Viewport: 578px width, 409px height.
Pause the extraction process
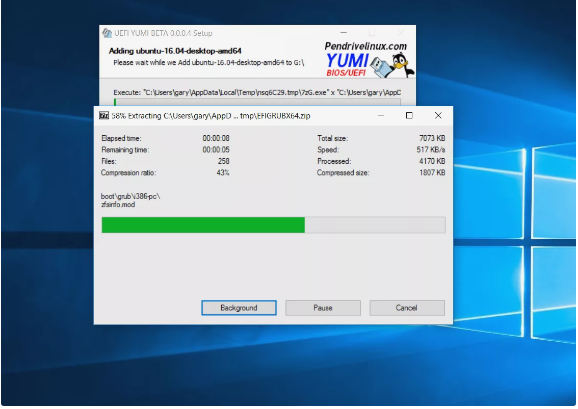point(323,308)
